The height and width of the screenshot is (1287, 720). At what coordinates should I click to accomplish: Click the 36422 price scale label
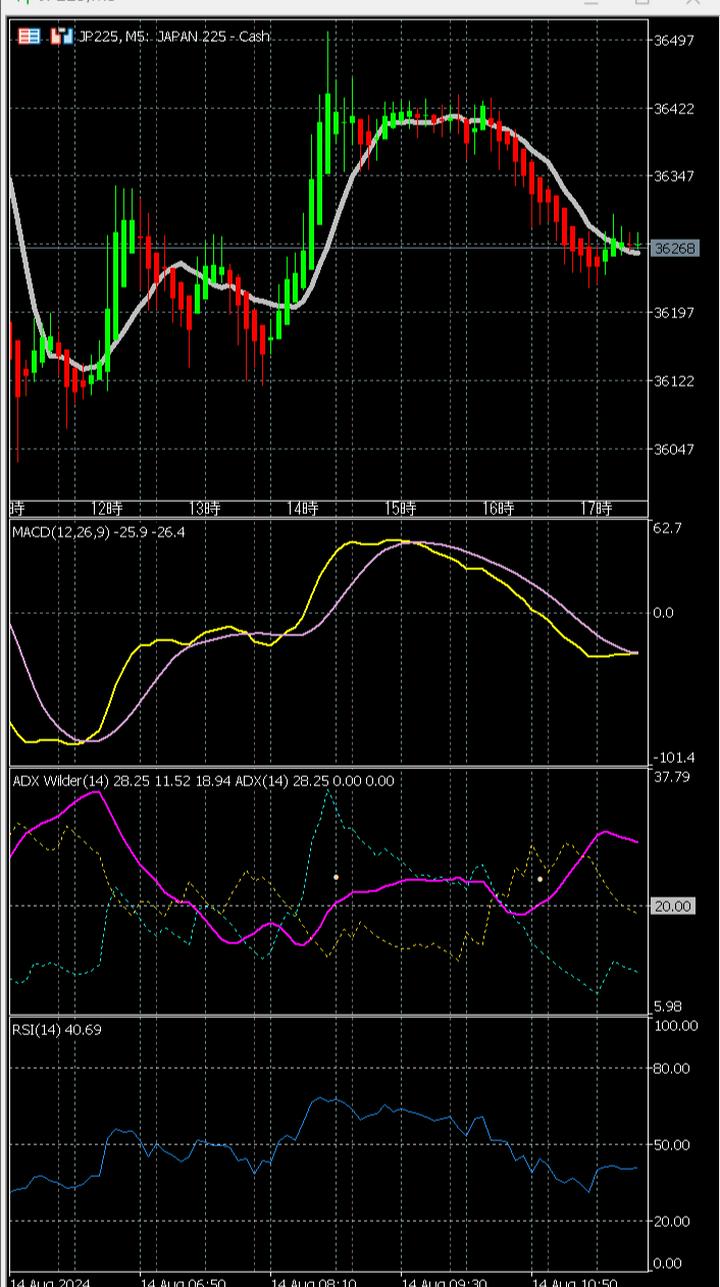[674, 108]
